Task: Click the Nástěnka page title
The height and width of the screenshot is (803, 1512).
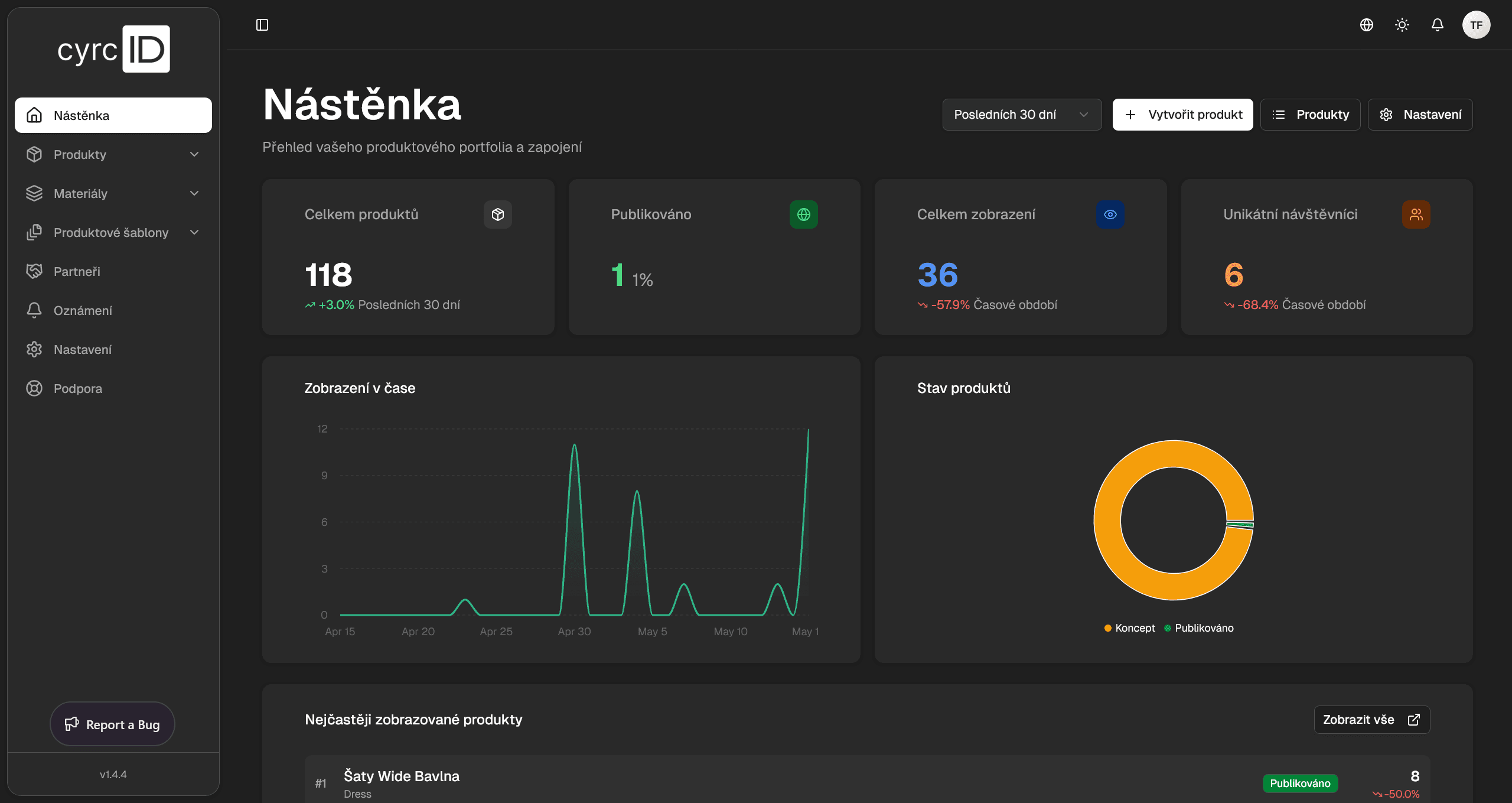Action: point(362,105)
